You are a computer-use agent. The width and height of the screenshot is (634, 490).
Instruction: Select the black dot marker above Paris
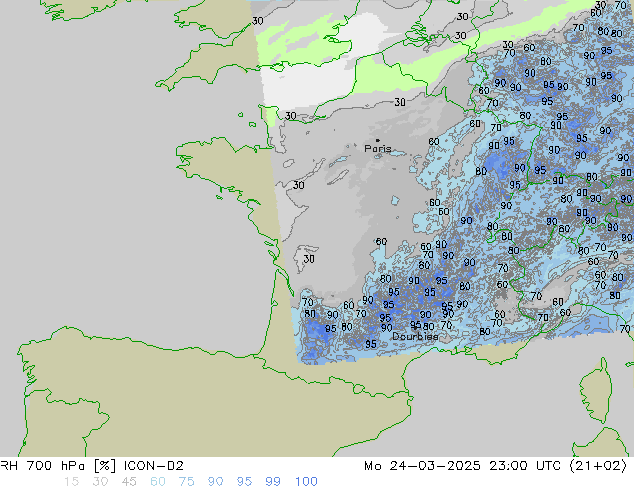(378, 140)
